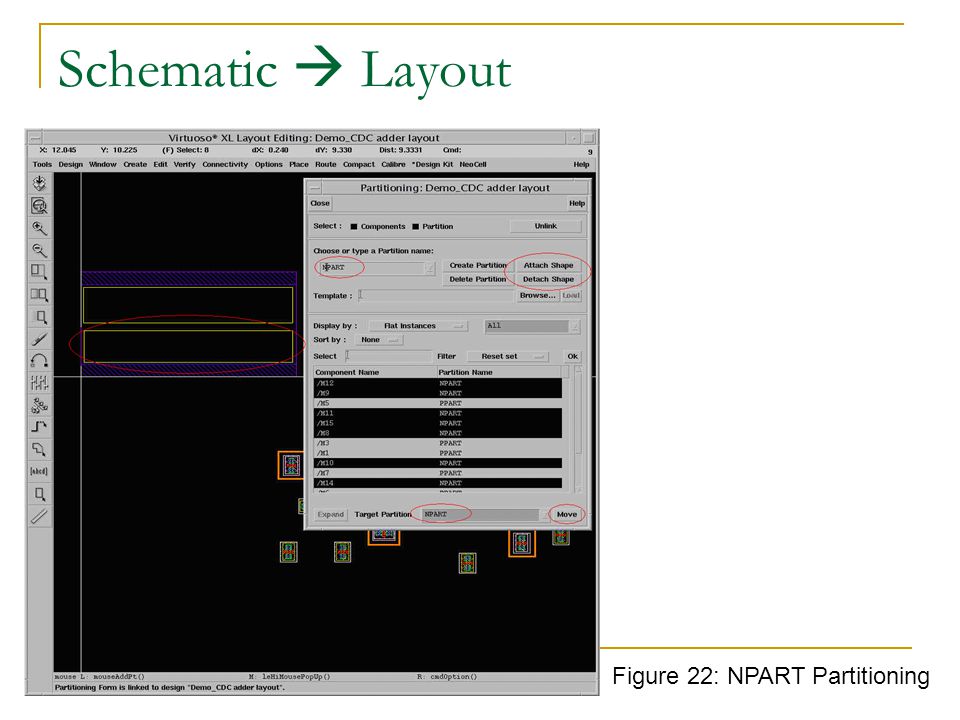The width and height of the screenshot is (960, 720).
Task: Toggle the Partition select checkbox
Action: (x=416, y=227)
